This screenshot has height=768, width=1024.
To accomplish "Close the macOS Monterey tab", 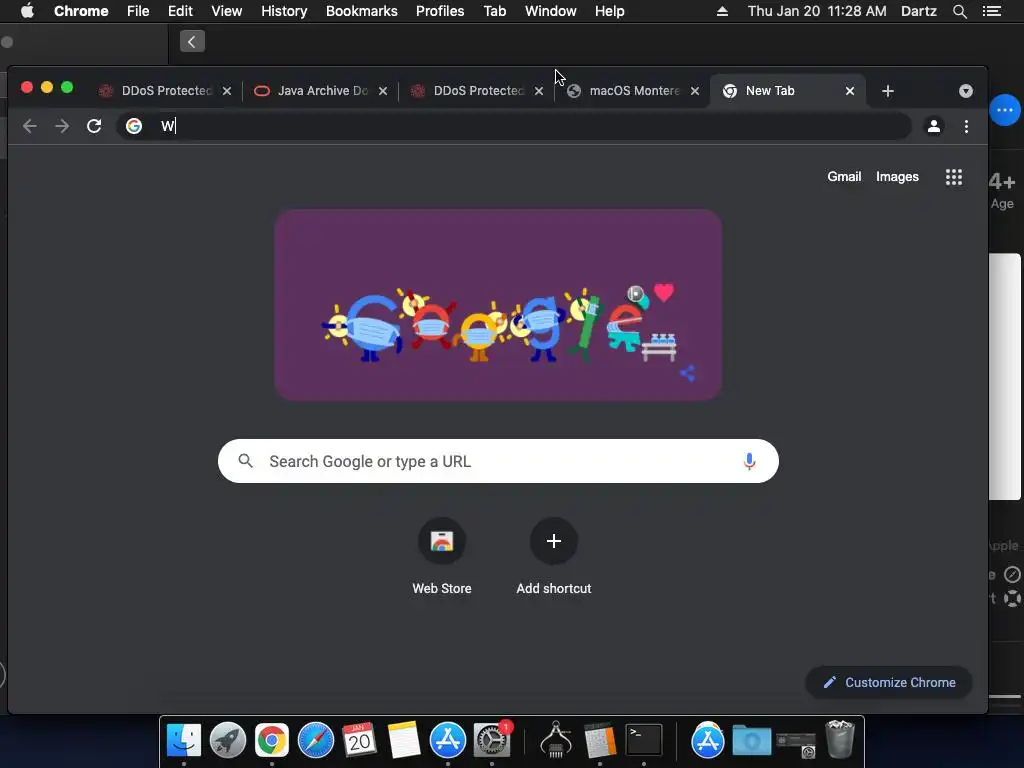I will click(x=695, y=91).
